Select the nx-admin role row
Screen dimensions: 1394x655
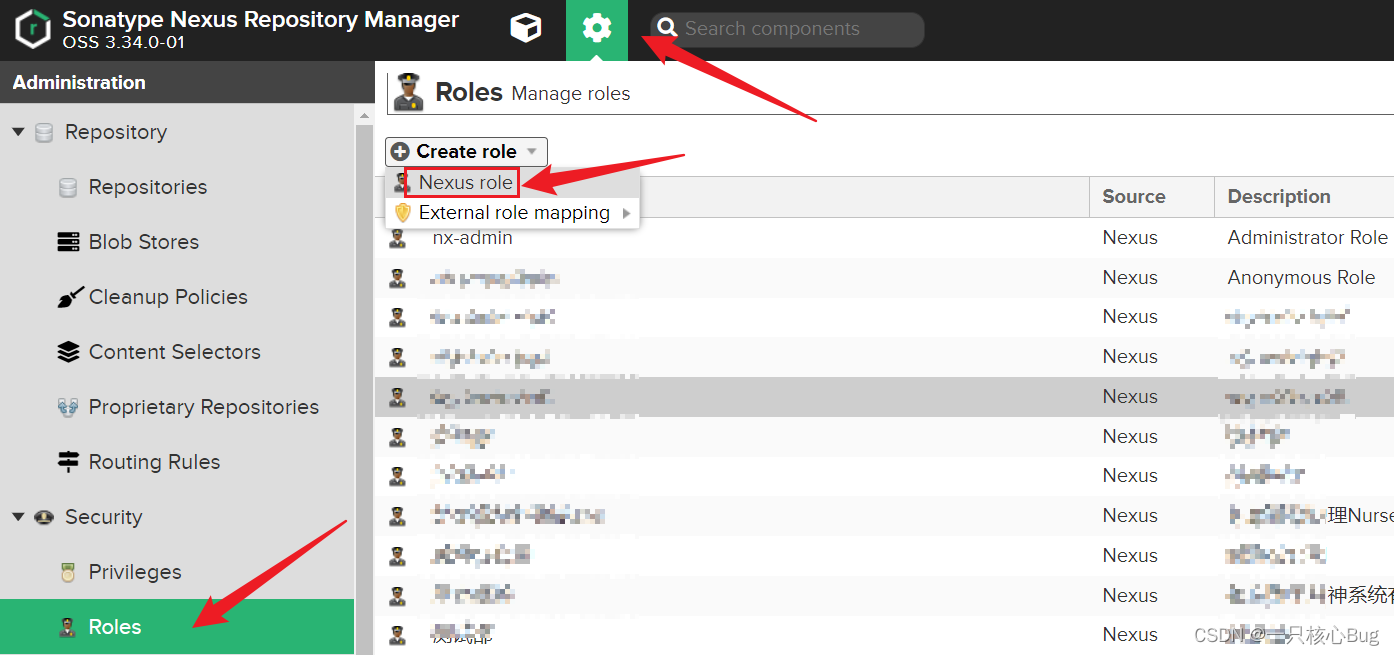pyautogui.click(x=884, y=238)
